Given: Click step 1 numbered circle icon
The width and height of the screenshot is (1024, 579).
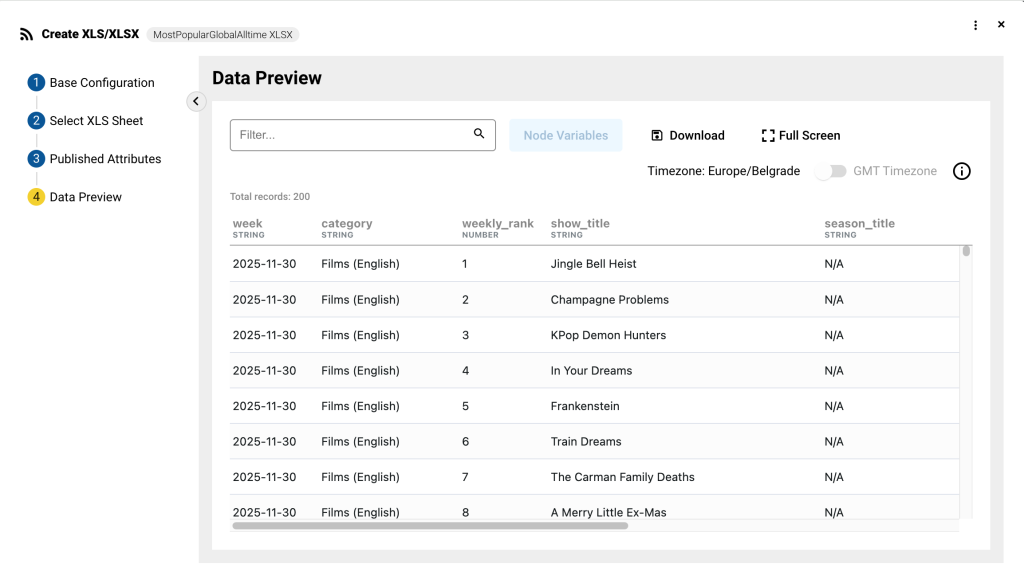Looking at the screenshot, I should click(x=36, y=83).
